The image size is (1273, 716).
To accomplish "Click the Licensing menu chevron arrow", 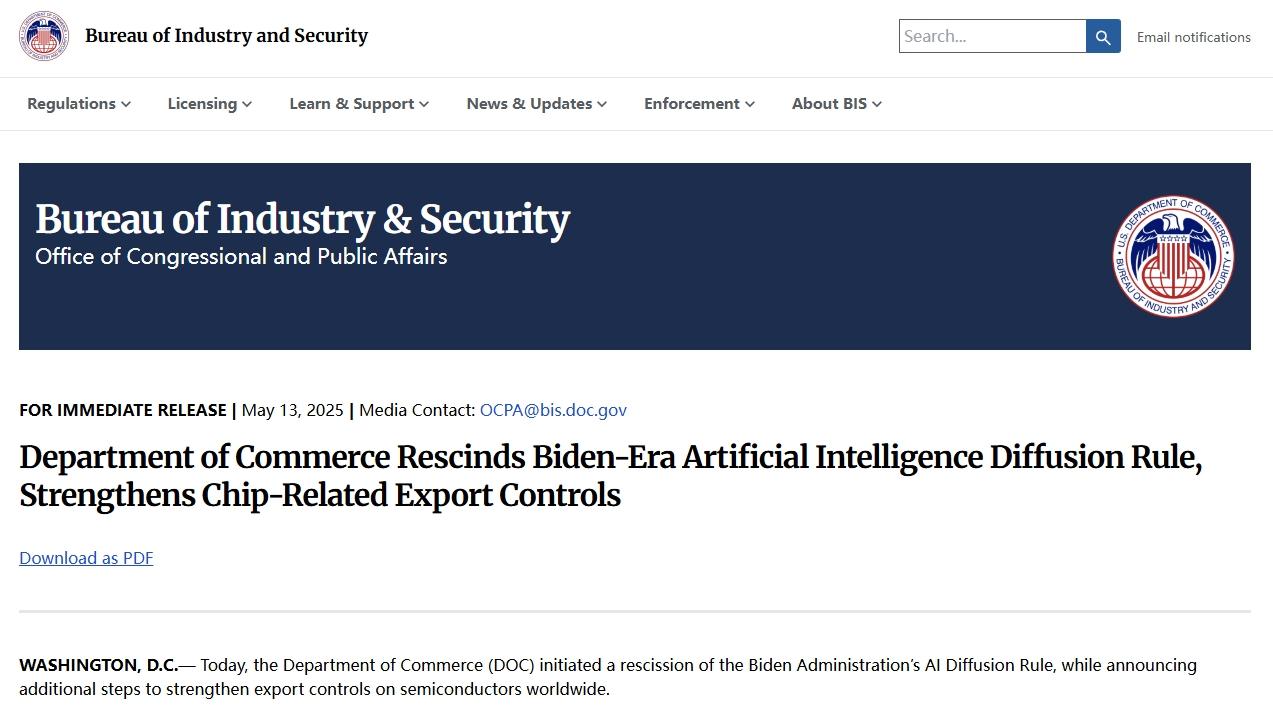I will 247,104.
